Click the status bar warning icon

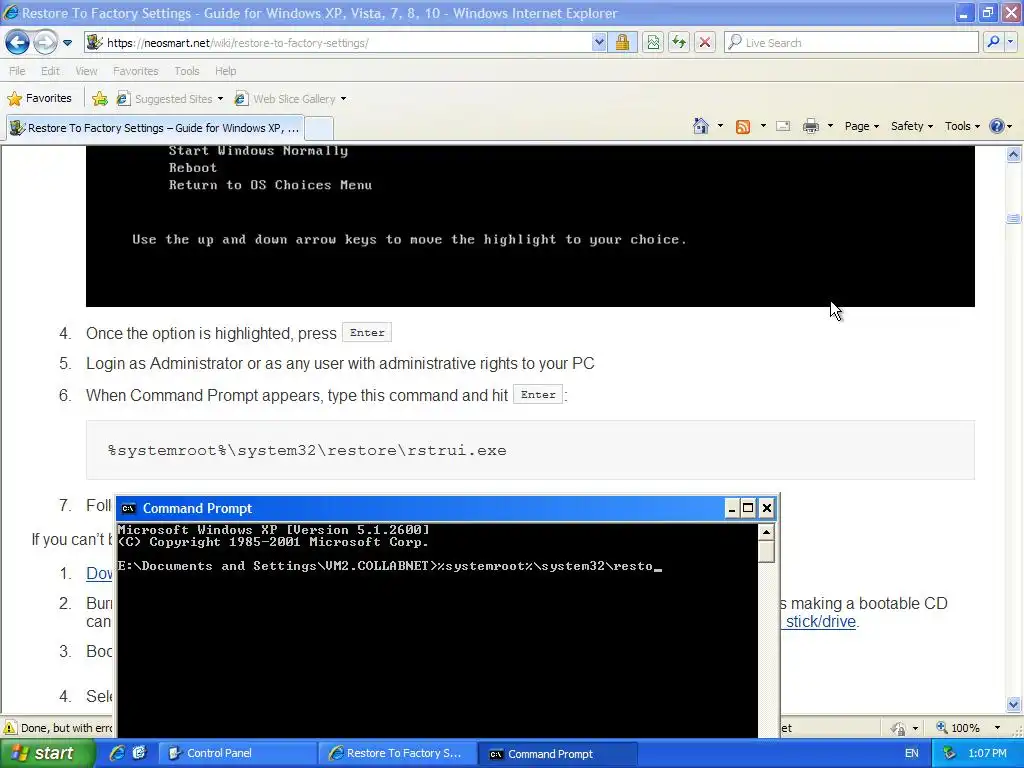tap(10, 728)
